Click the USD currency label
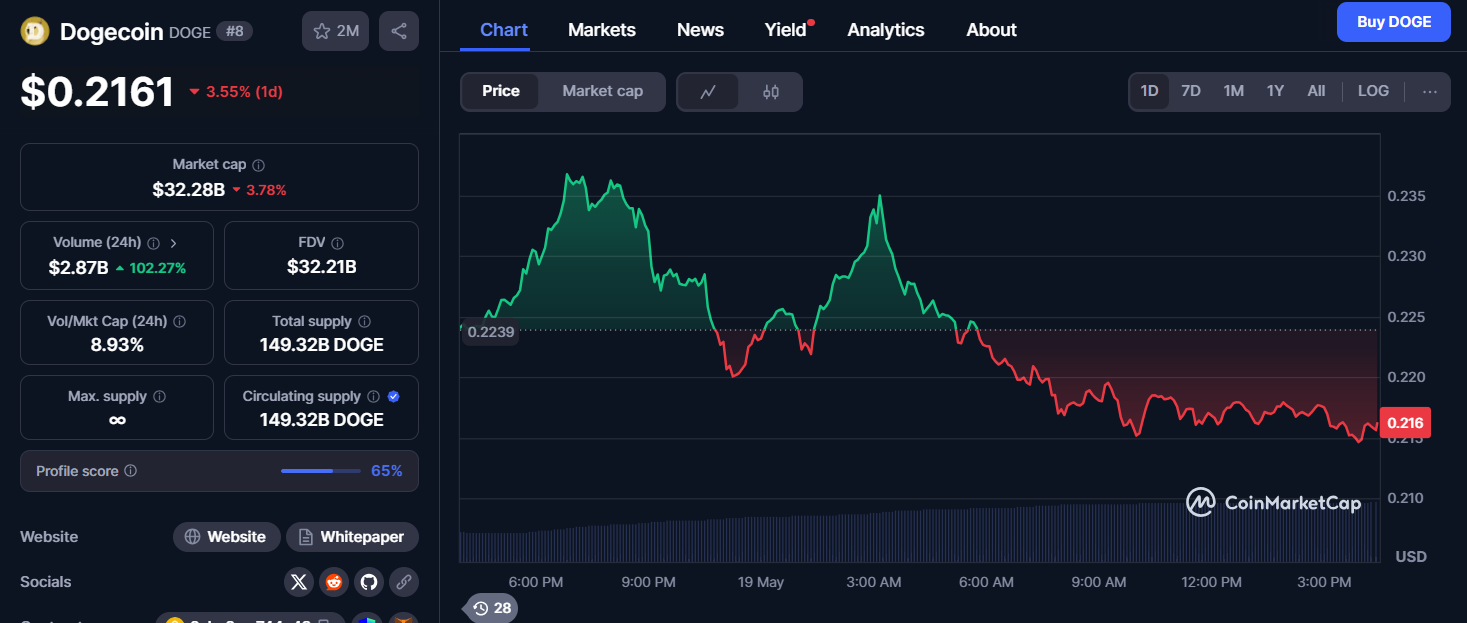 point(1411,556)
